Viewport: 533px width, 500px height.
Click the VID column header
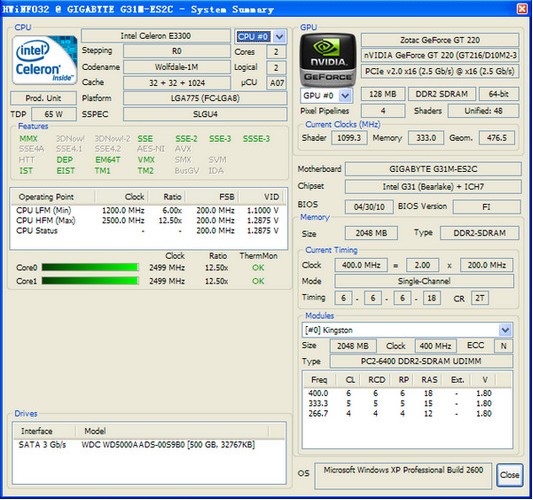click(262, 197)
